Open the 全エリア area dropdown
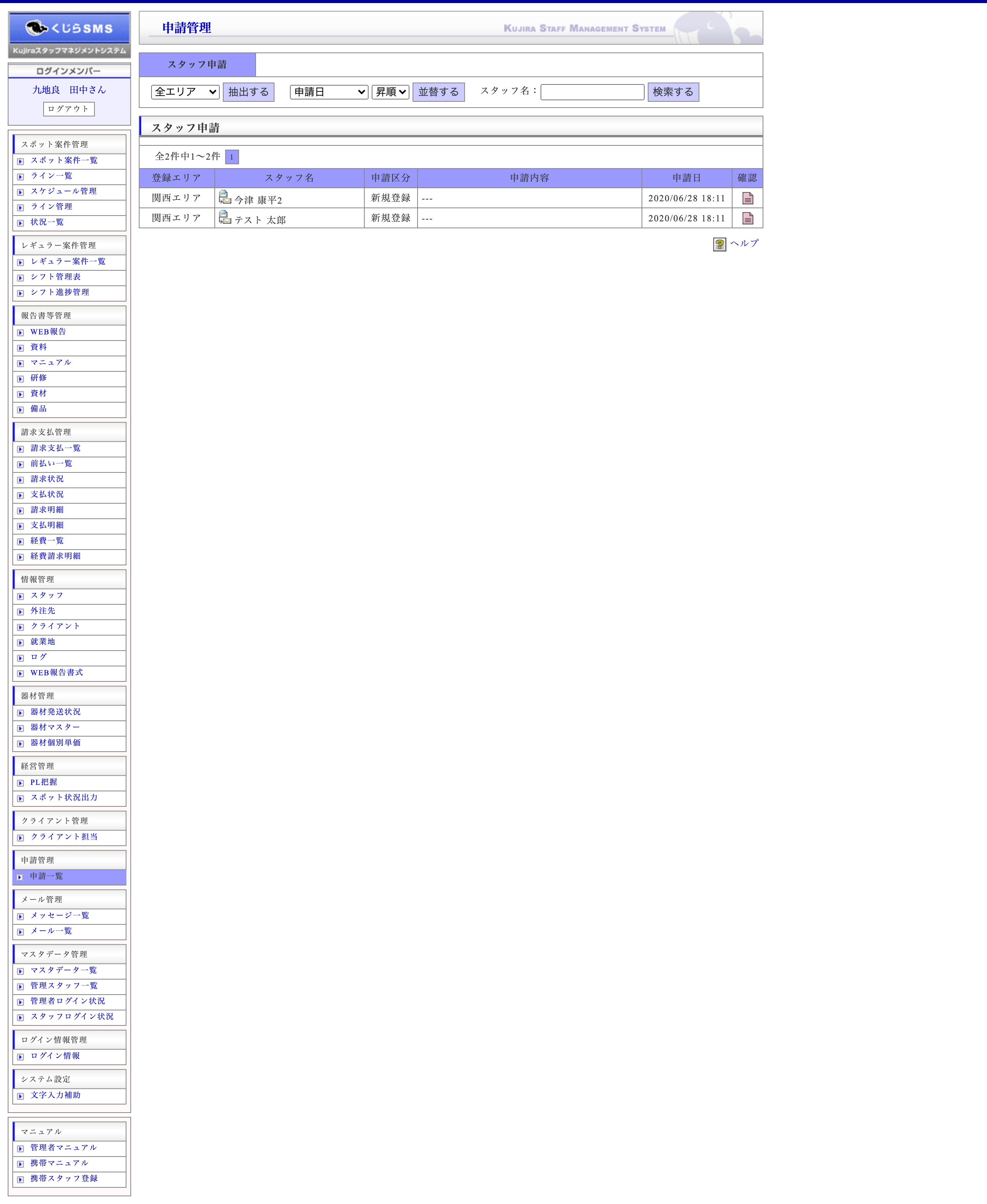This screenshot has height=1204, width=987. 185,92
